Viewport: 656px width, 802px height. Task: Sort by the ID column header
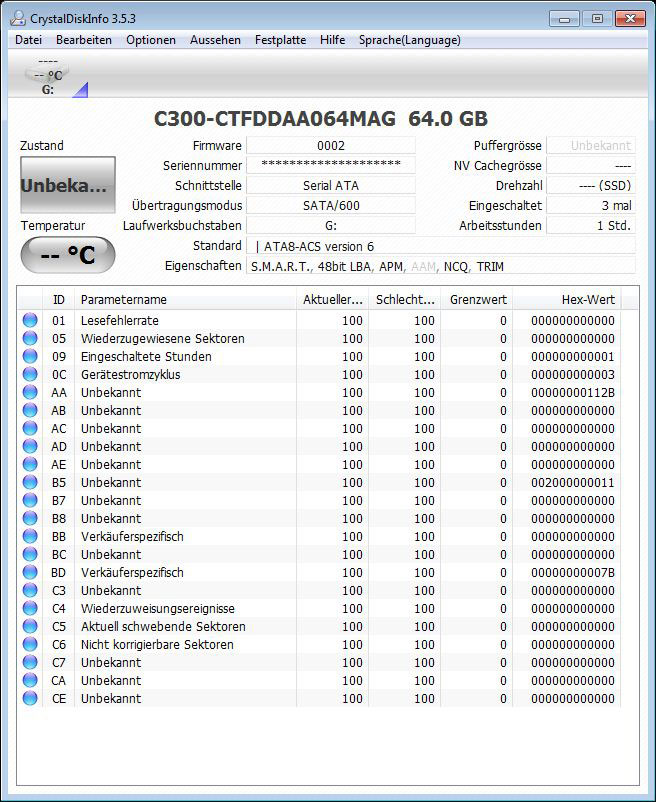pos(59,300)
